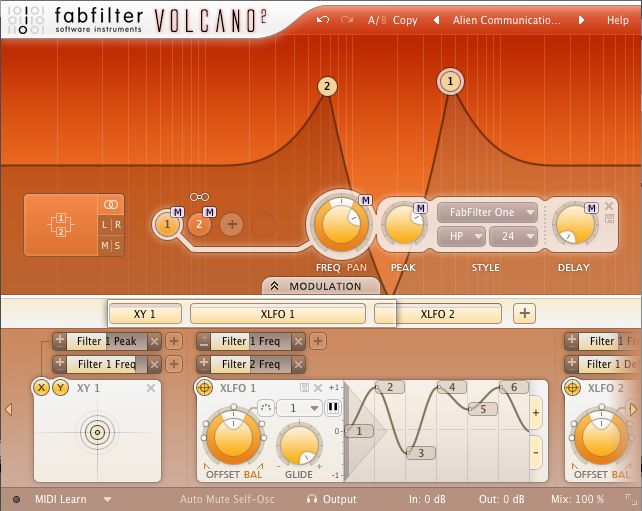This screenshot has width=642, height=511.
Task: Remove the Filter 1 Peak slot
Action: [154, 341]
